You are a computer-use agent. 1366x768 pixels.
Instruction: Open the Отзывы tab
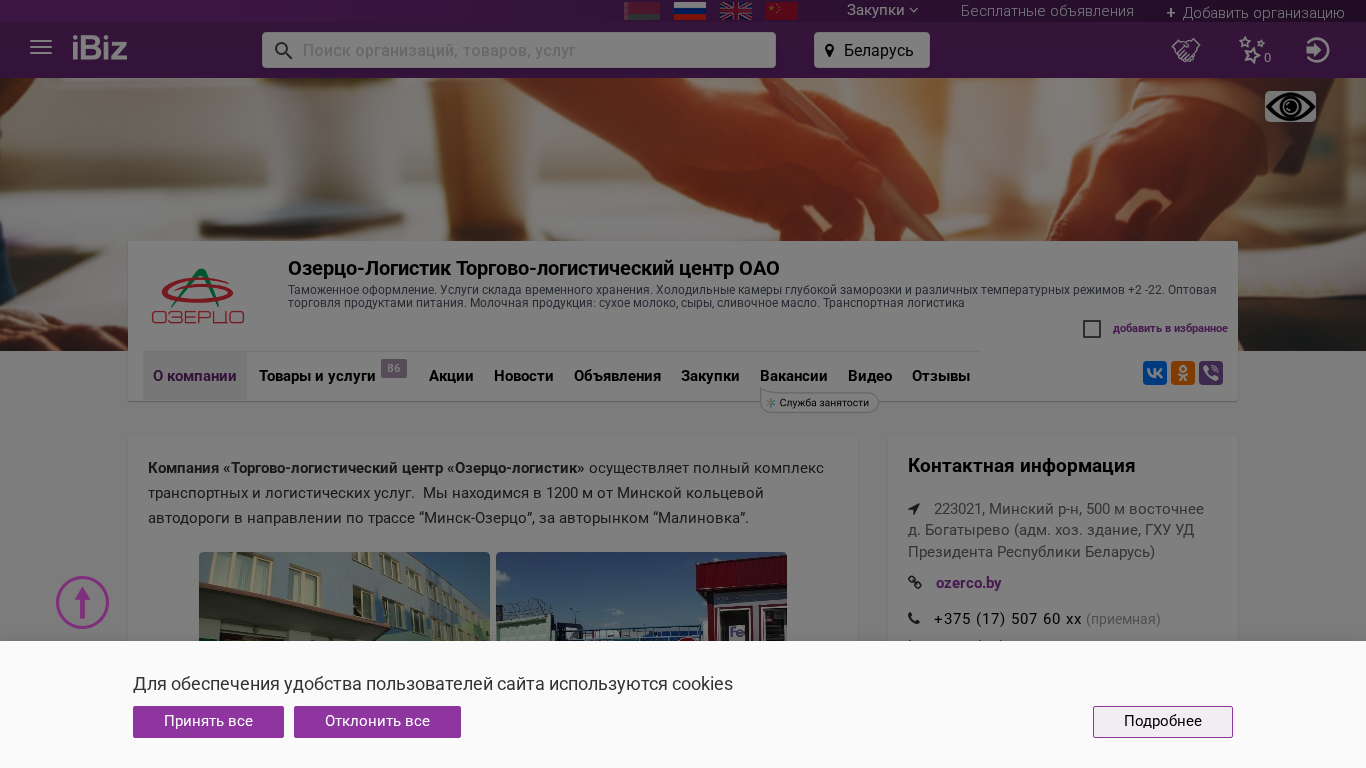point(941,376)
